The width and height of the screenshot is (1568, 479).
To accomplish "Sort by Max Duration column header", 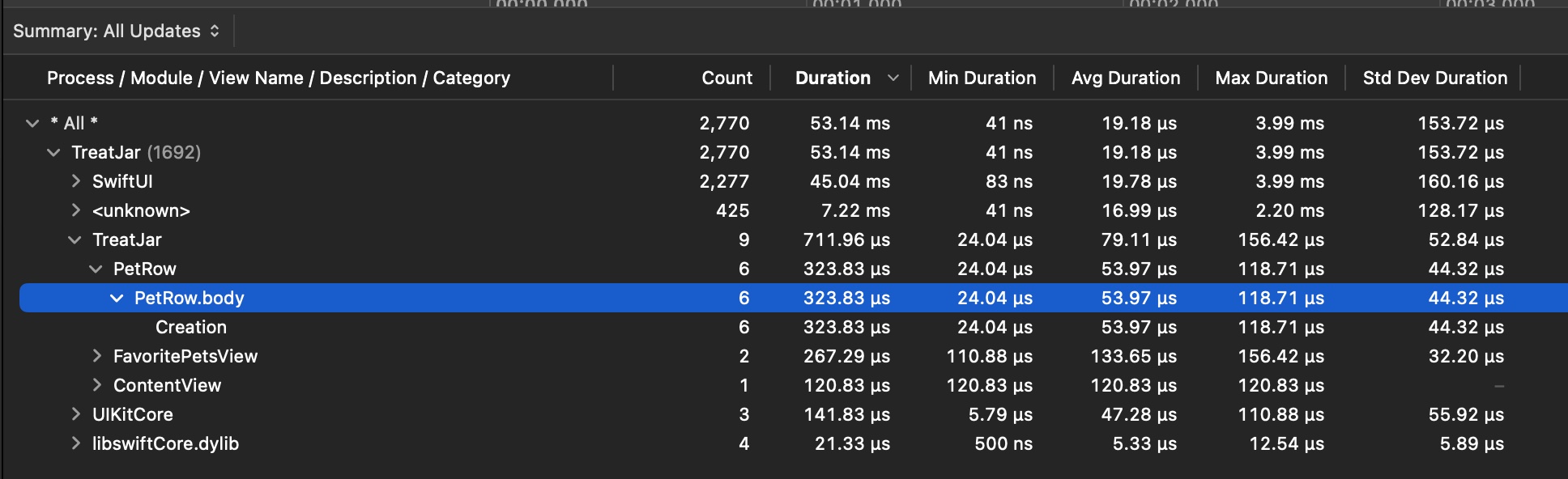I will click(x=1271, y=78).
